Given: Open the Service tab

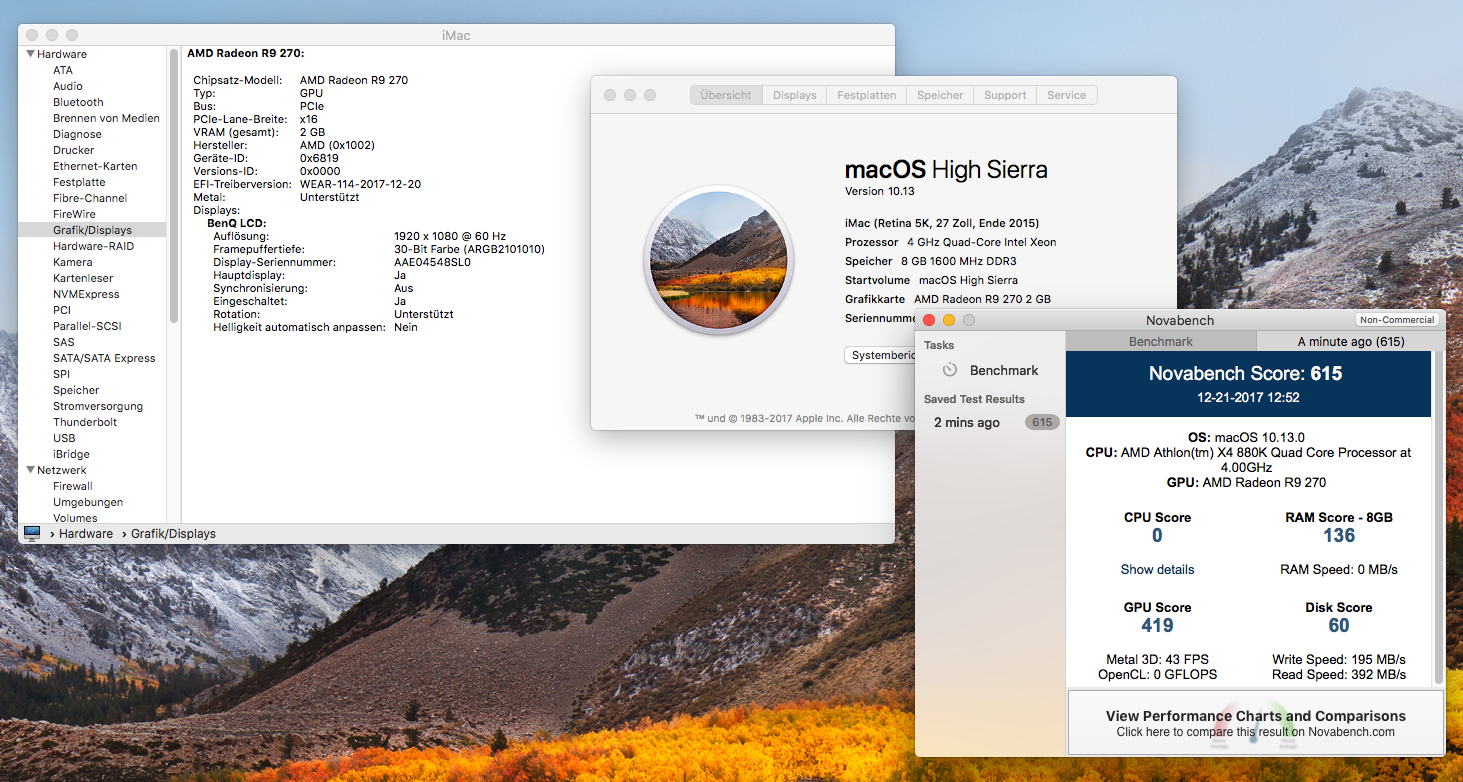Looking at the screenshot, I should [x=1067, y=95].
